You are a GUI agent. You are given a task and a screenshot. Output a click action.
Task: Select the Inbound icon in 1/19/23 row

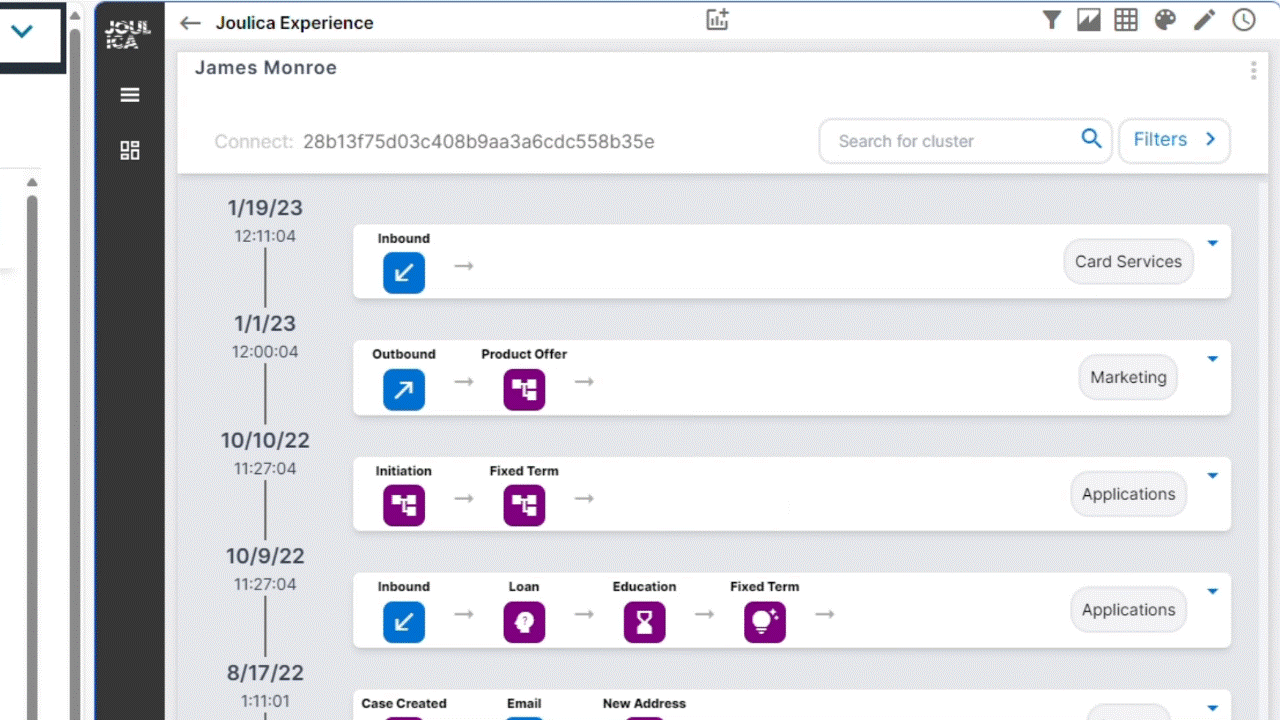404,273
